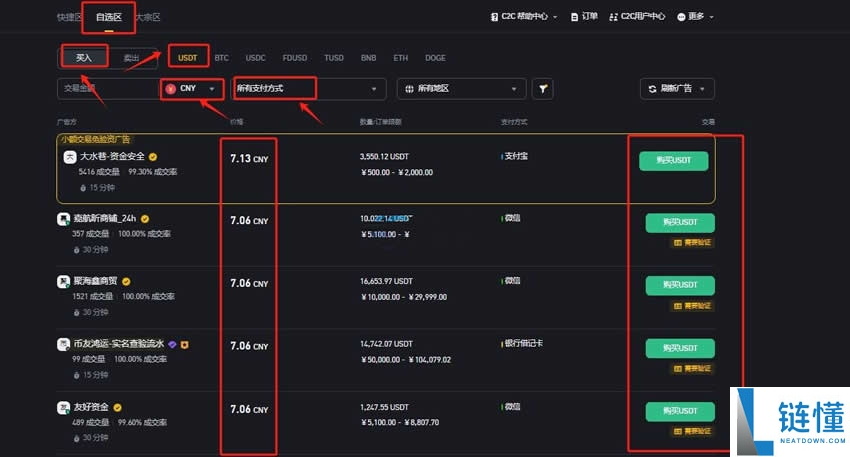Click orange shield badge beside 币友鸿运
Screen dimensions: 850x457
tap(184, 344)
